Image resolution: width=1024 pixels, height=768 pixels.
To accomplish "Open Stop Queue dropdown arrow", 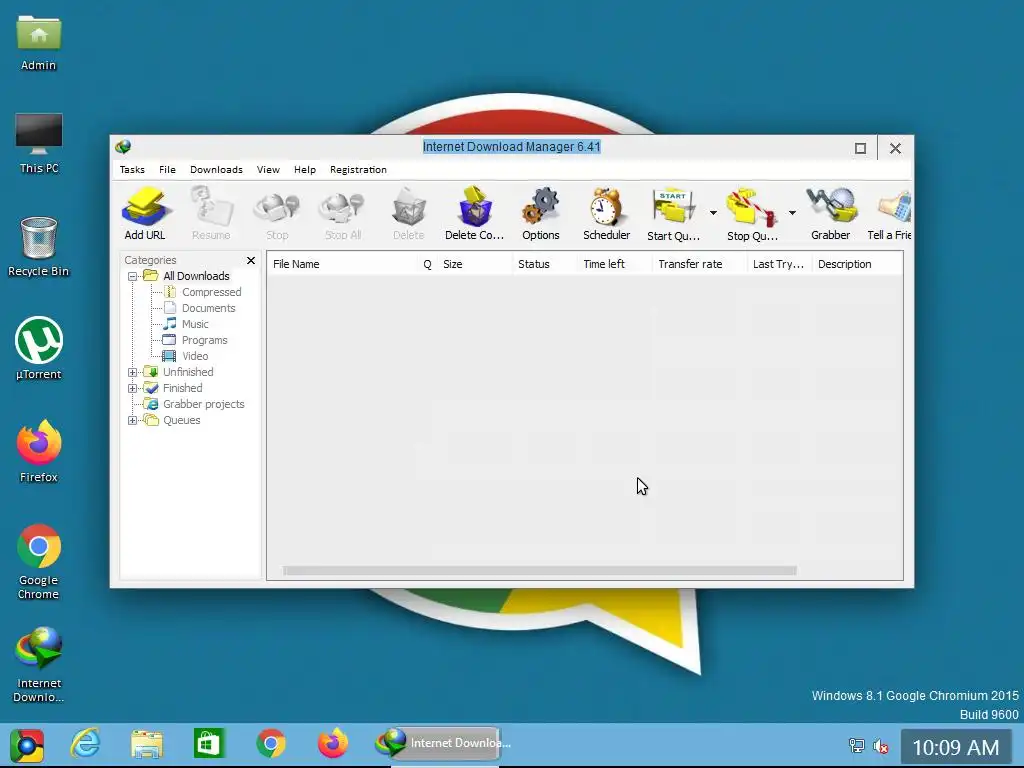I will 792,213.
